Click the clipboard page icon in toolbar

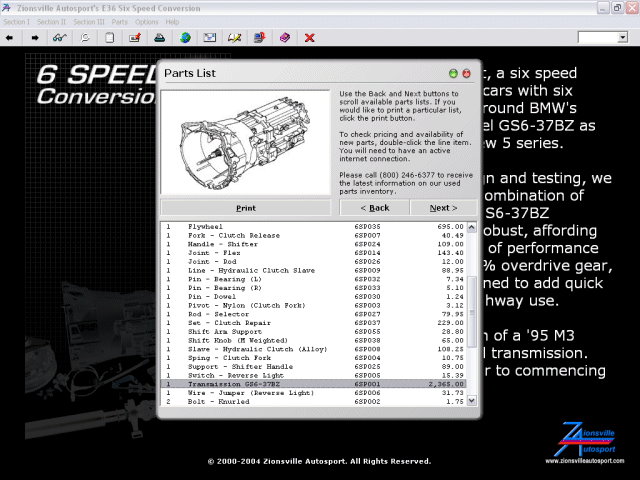(x=109, y=38)
